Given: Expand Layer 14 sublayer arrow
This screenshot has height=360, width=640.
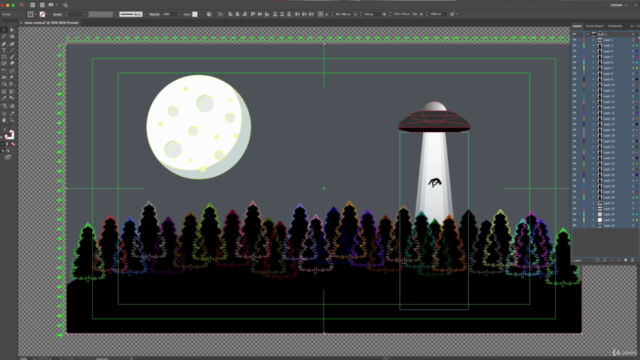Looking at the screenshot, I should (x=593, y=107).
